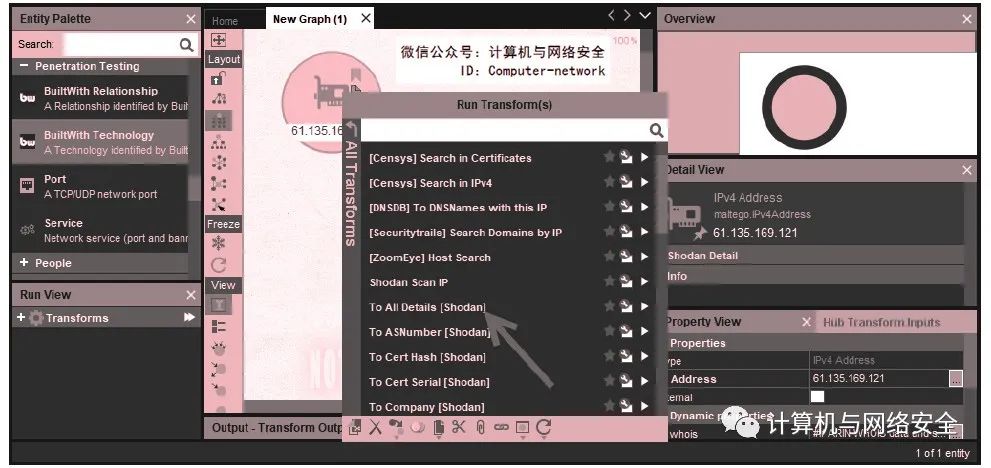Select the snowflake Freeze layout icon
Image resolution: width=991 pixels, height=468 pixels.
[x=219, y=243]
